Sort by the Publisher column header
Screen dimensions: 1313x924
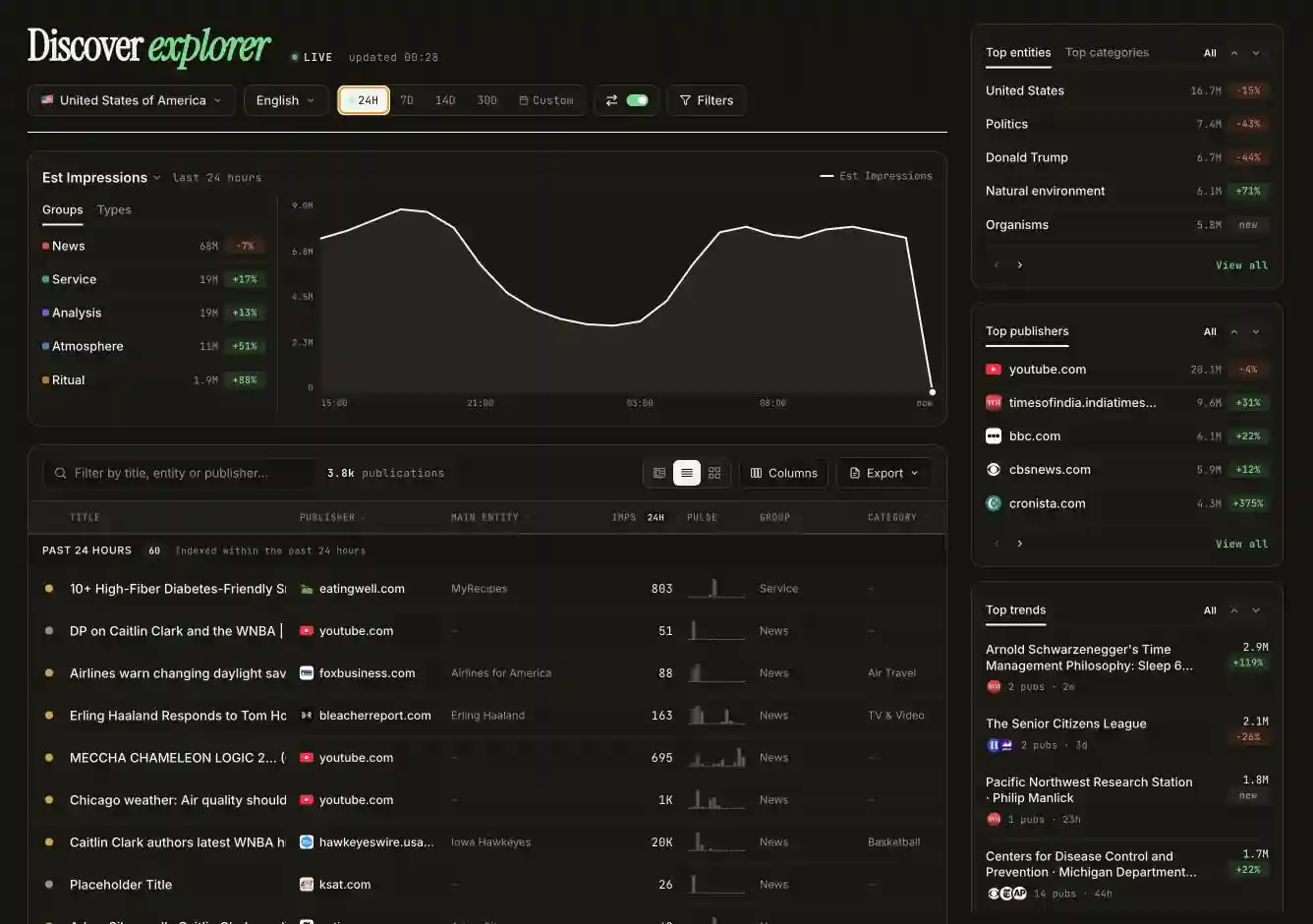click(330, 517)
